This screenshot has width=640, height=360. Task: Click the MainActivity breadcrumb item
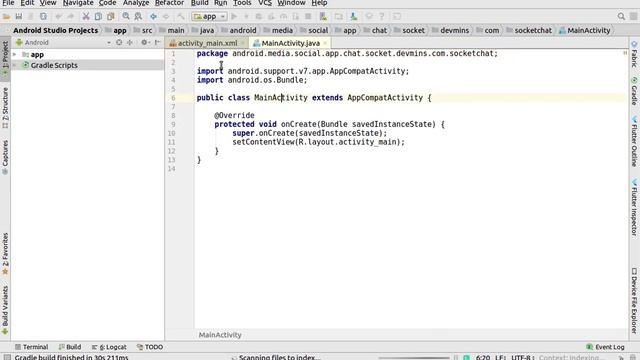(585, 31)
